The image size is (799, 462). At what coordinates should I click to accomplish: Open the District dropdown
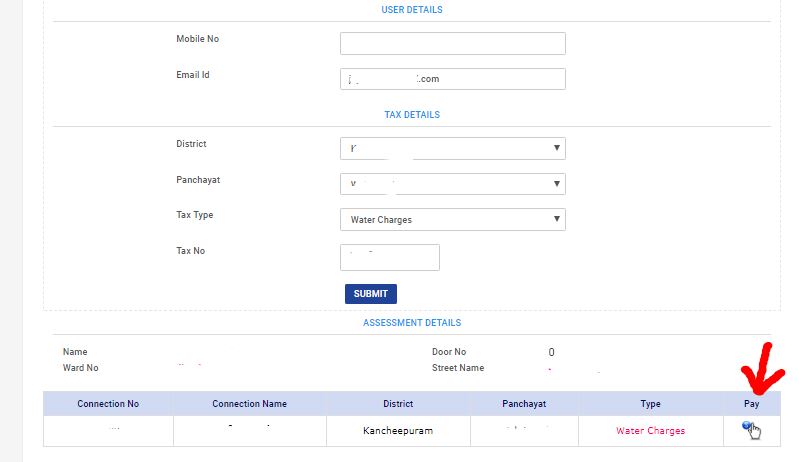452,148
